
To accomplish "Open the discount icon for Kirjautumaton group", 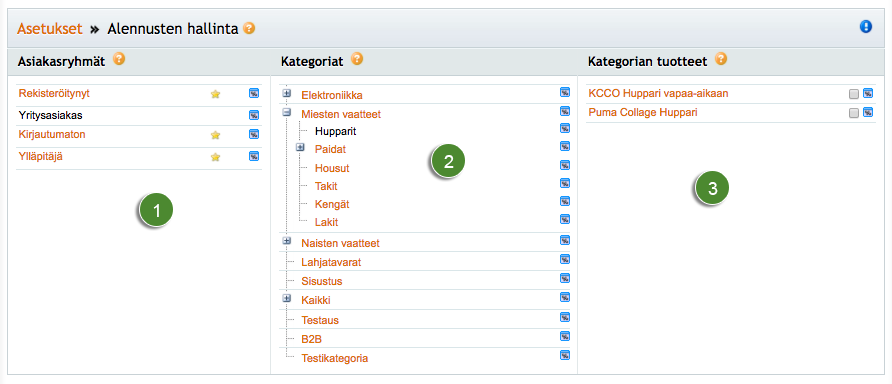I will tap(254, 134).
